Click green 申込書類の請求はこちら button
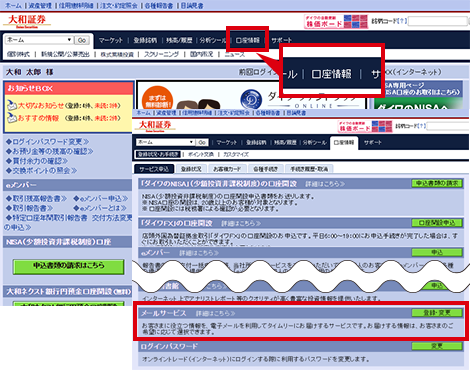Viewport: 470px width, 370px height. tap(69, 266)
